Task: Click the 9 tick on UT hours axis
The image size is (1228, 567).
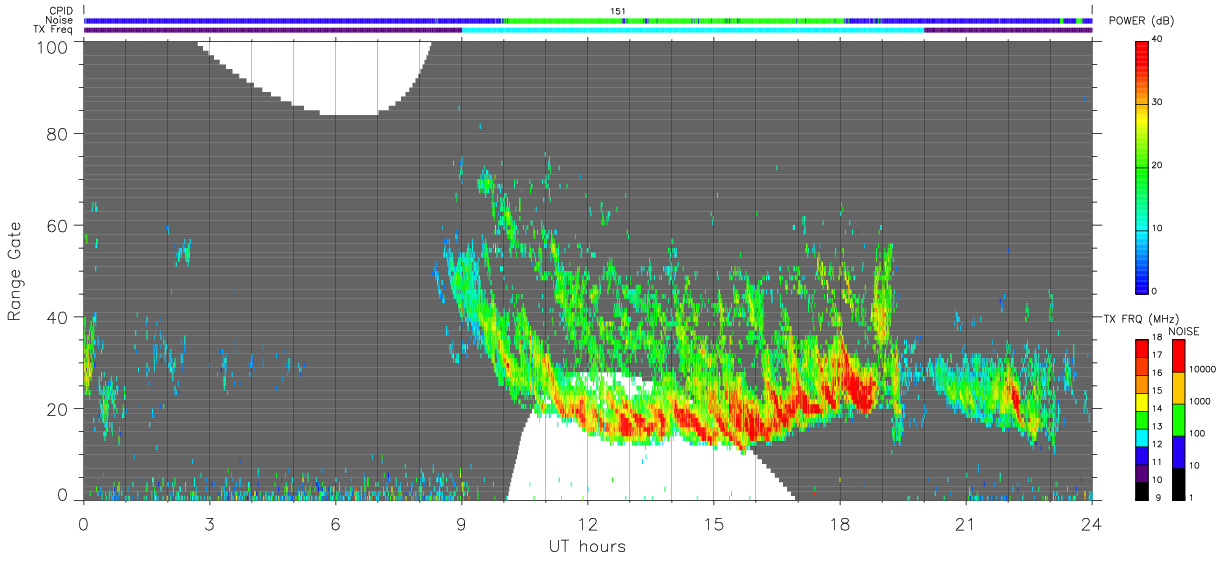Action: tap(461, 524)
